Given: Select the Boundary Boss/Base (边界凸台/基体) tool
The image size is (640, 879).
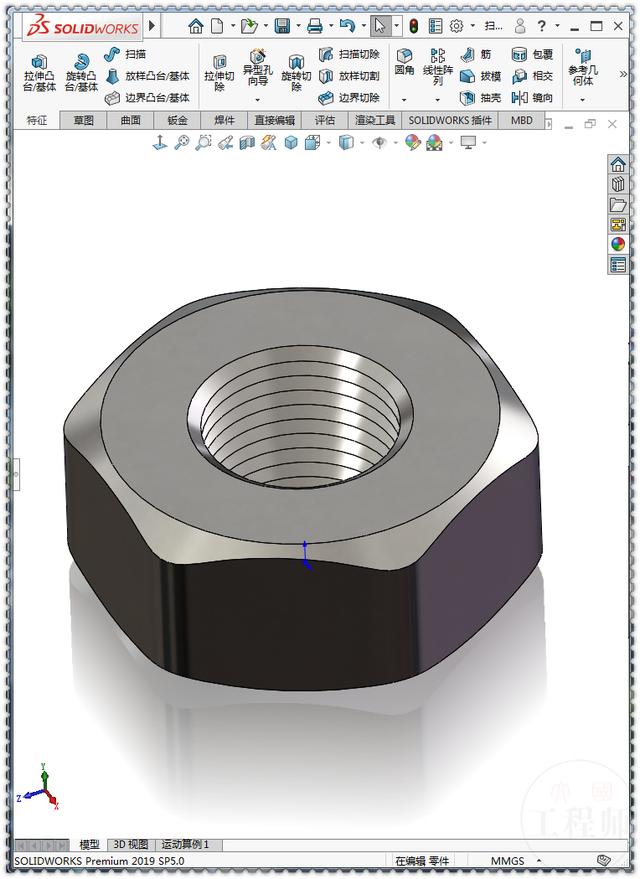Looking at the screenshot, I should [148, 98].
